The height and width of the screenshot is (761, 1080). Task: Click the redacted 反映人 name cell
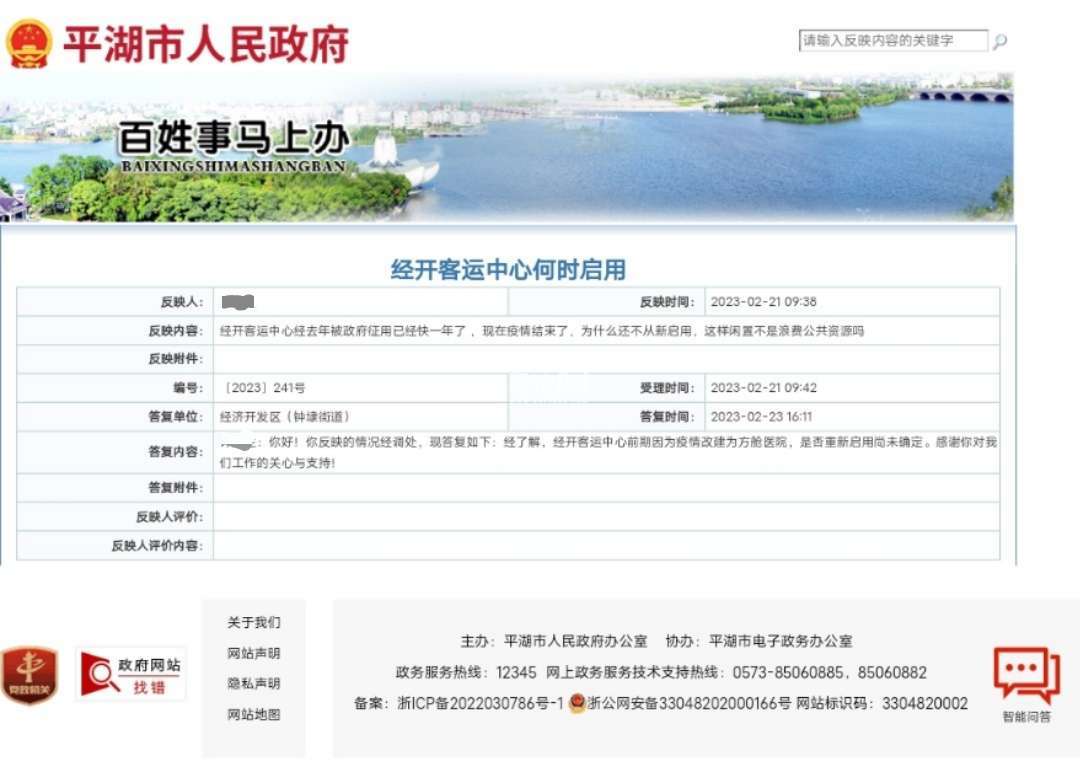(x=238, y=302)
